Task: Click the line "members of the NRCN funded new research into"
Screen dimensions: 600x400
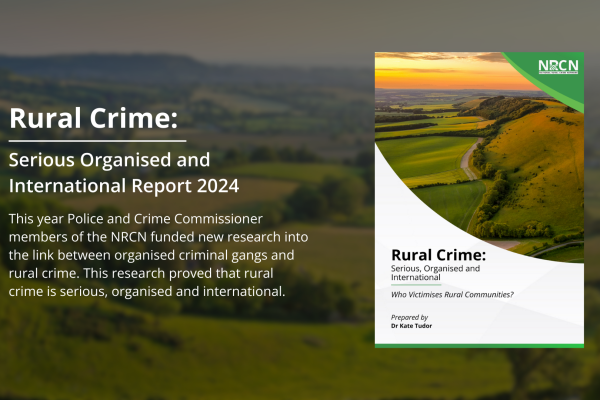Action: 158,237
